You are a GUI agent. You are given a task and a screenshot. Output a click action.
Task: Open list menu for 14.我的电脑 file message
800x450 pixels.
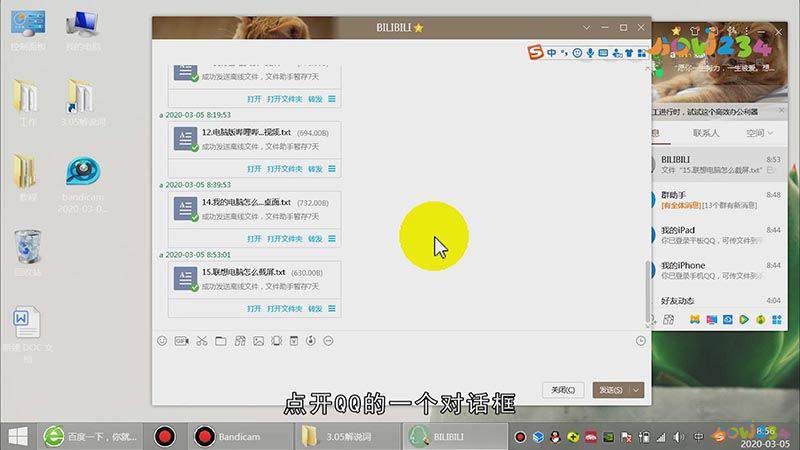332,238
